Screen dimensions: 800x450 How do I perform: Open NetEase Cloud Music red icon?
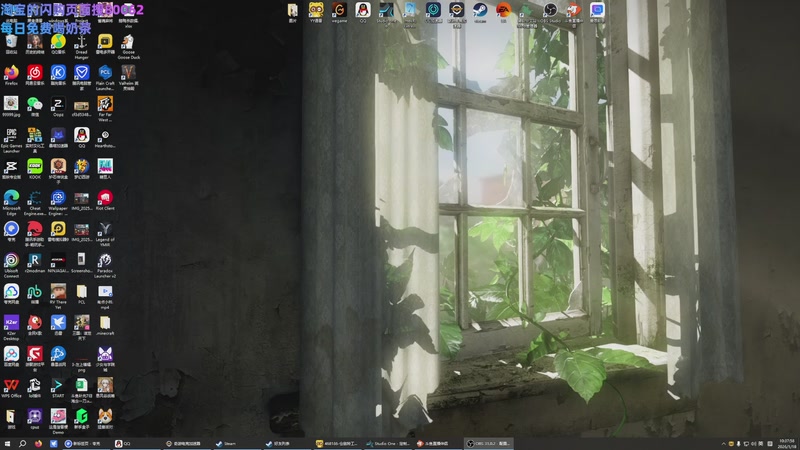(x=35, y=75)
